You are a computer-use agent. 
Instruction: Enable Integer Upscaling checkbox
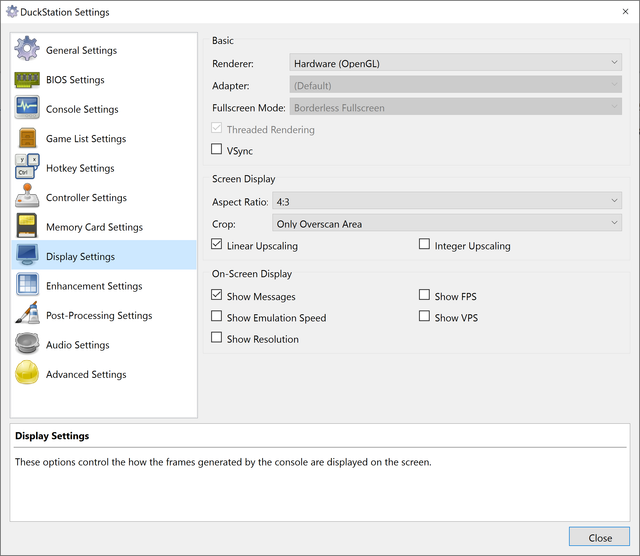coord(424,244)
